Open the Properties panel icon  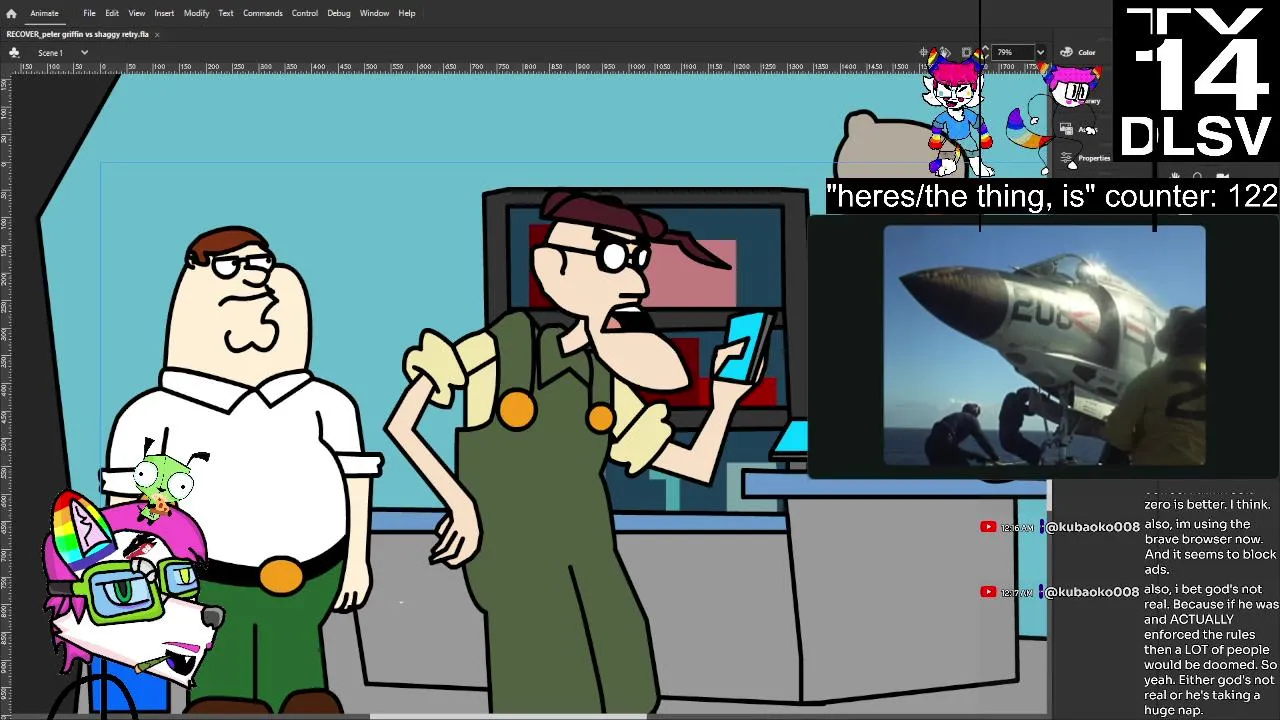[x=1066, y=158]
